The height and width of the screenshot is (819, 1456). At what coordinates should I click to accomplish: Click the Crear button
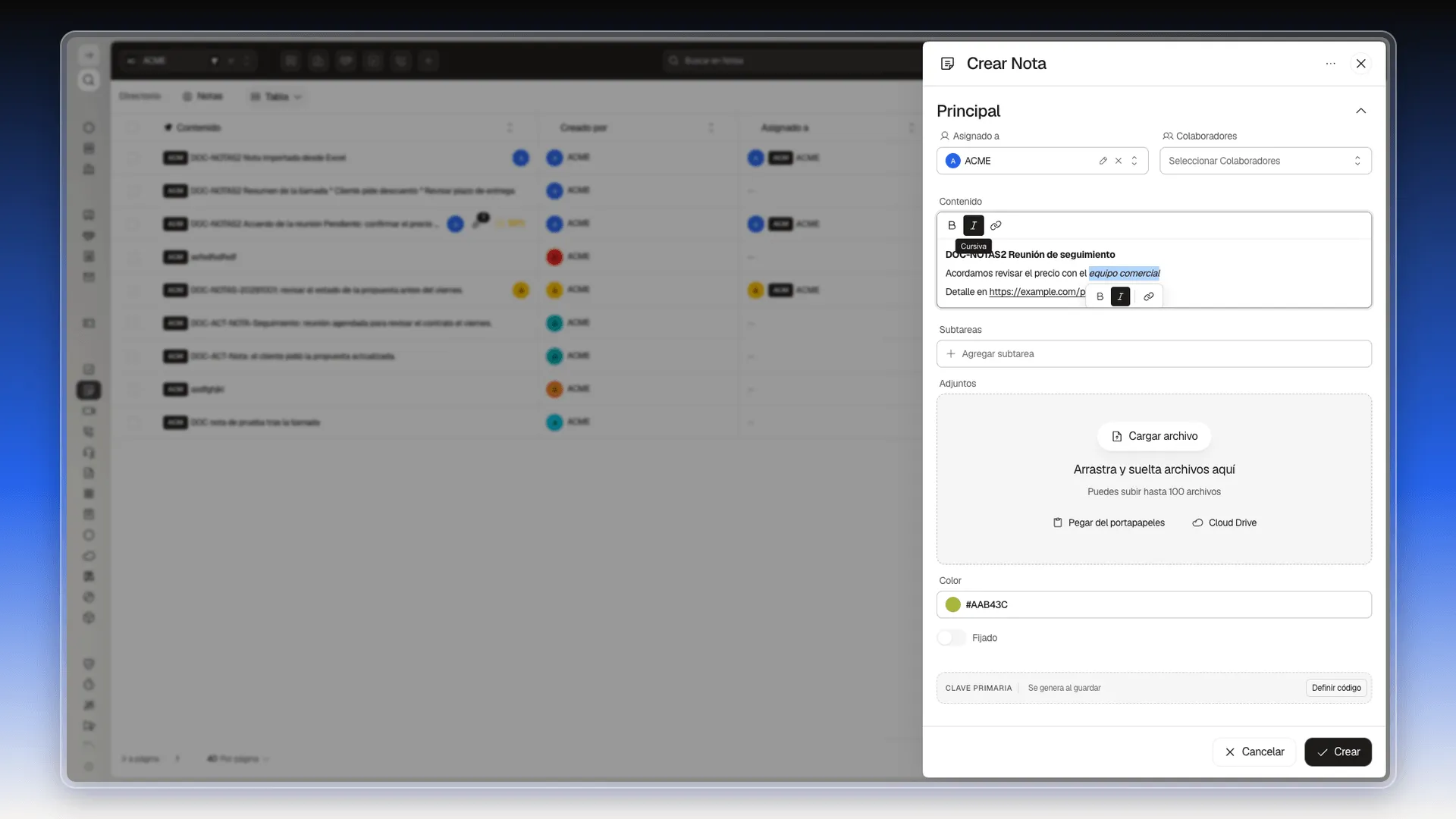[1338, 752]
